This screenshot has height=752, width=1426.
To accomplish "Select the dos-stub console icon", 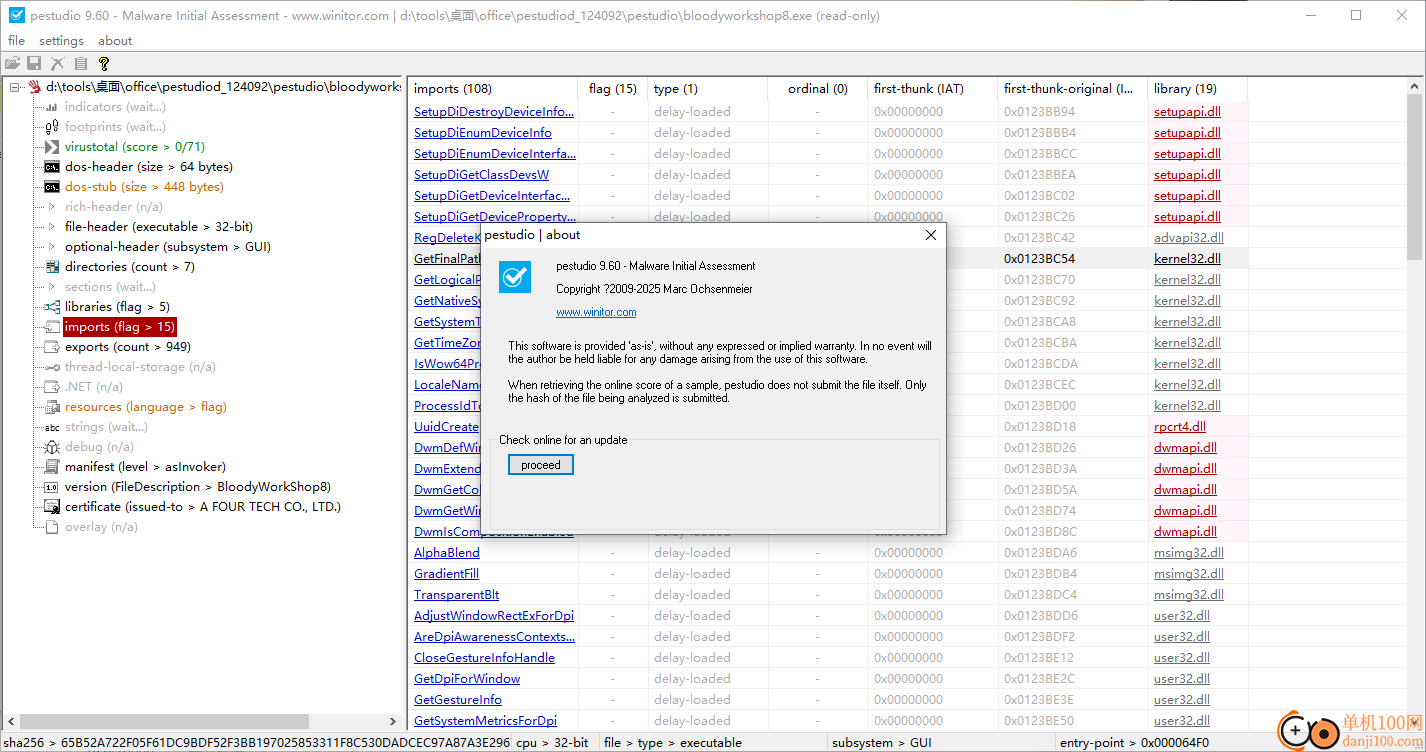I will (52, 187).
